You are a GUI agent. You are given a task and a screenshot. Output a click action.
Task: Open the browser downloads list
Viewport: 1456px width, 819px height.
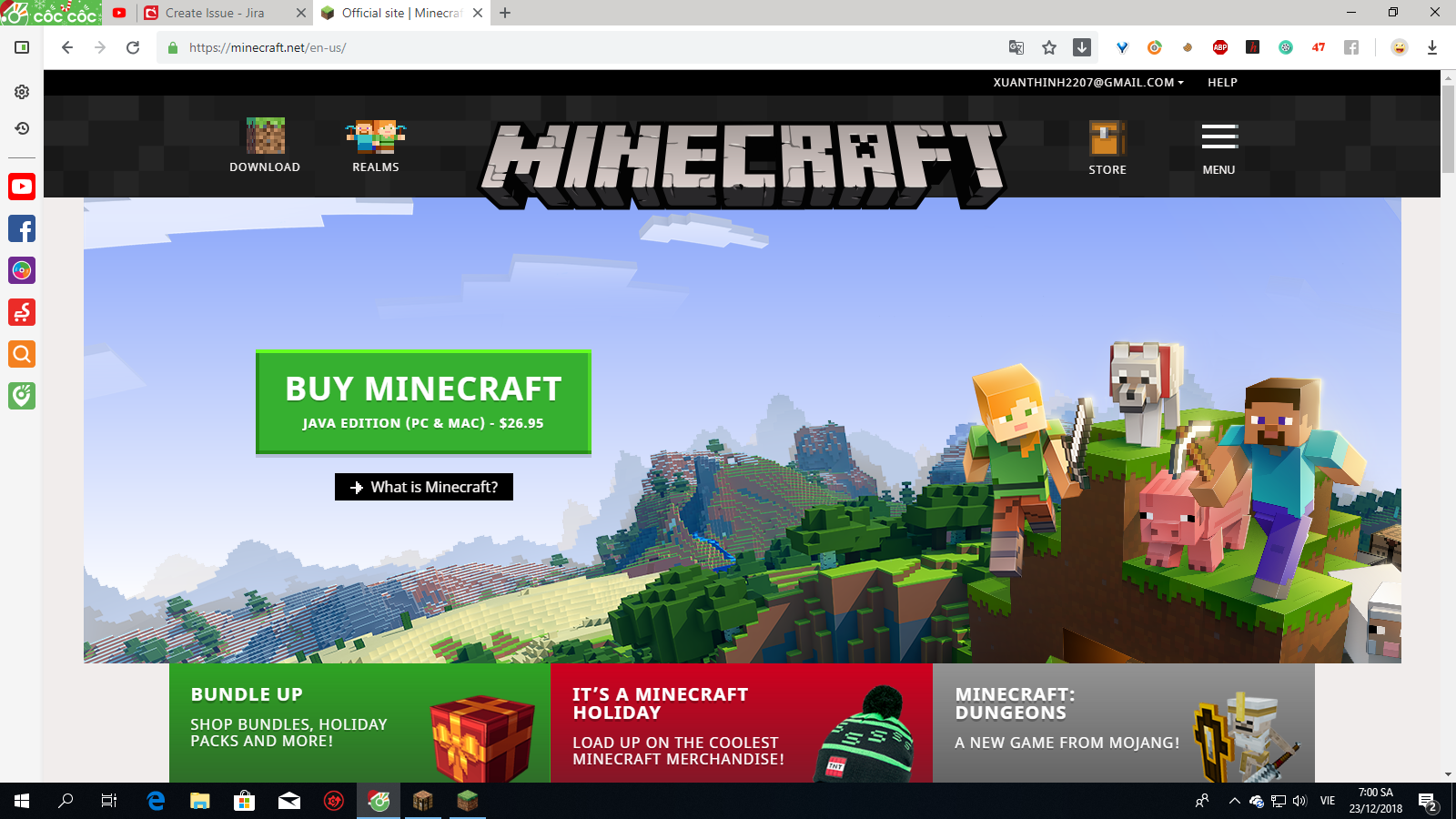(x=1432, y=47)
